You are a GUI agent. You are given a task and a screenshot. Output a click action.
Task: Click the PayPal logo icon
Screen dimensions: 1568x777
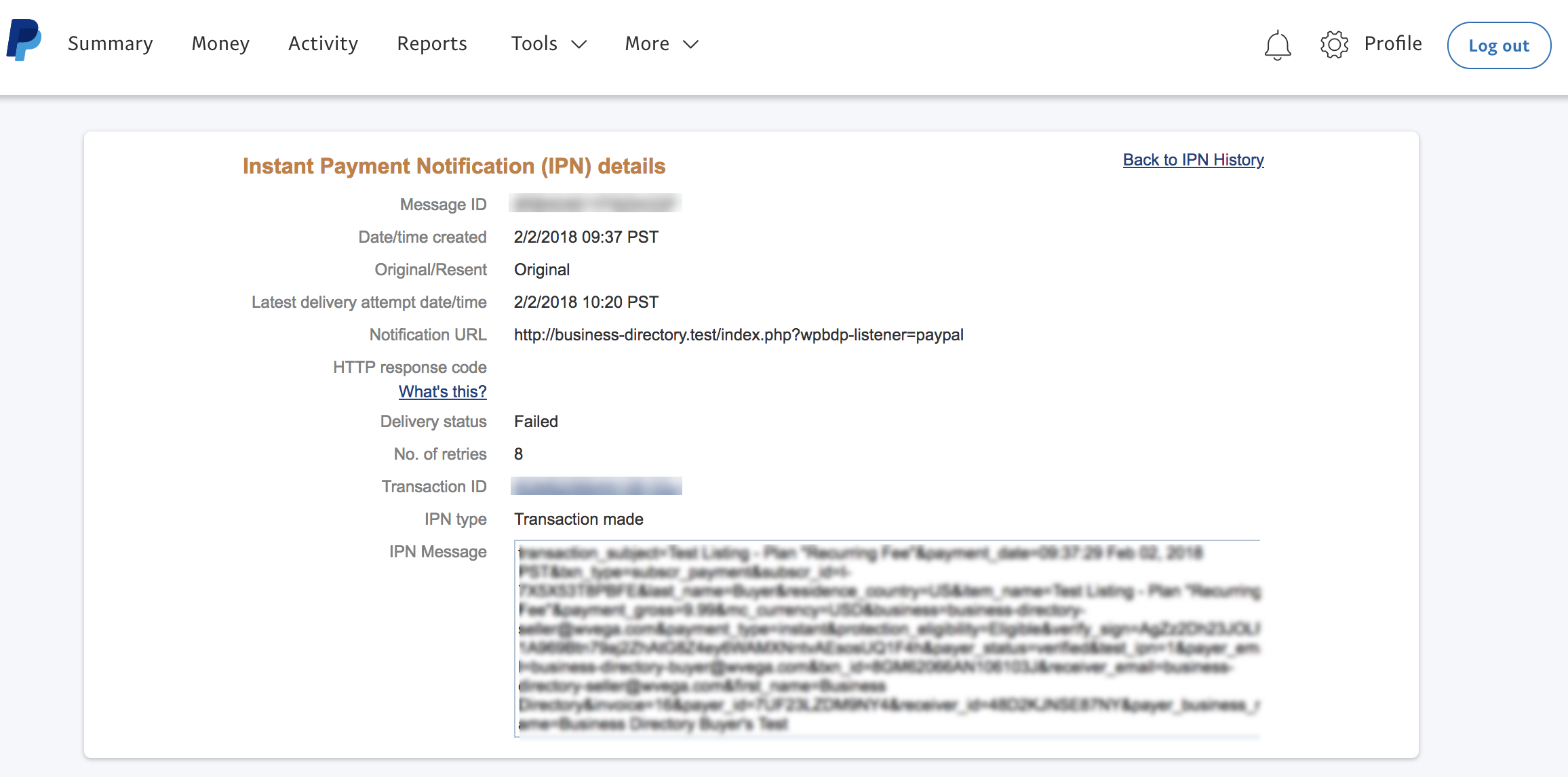[24, 41]
